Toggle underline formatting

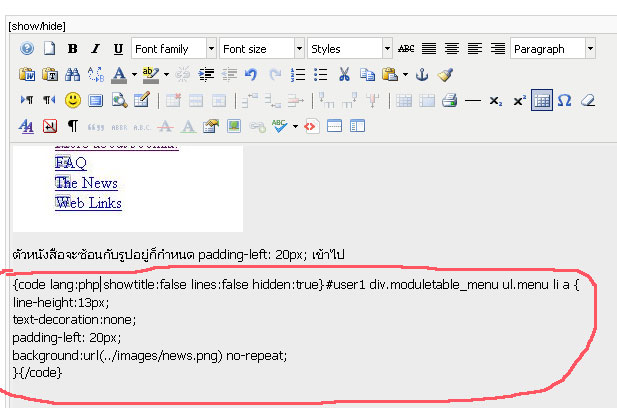118,48
